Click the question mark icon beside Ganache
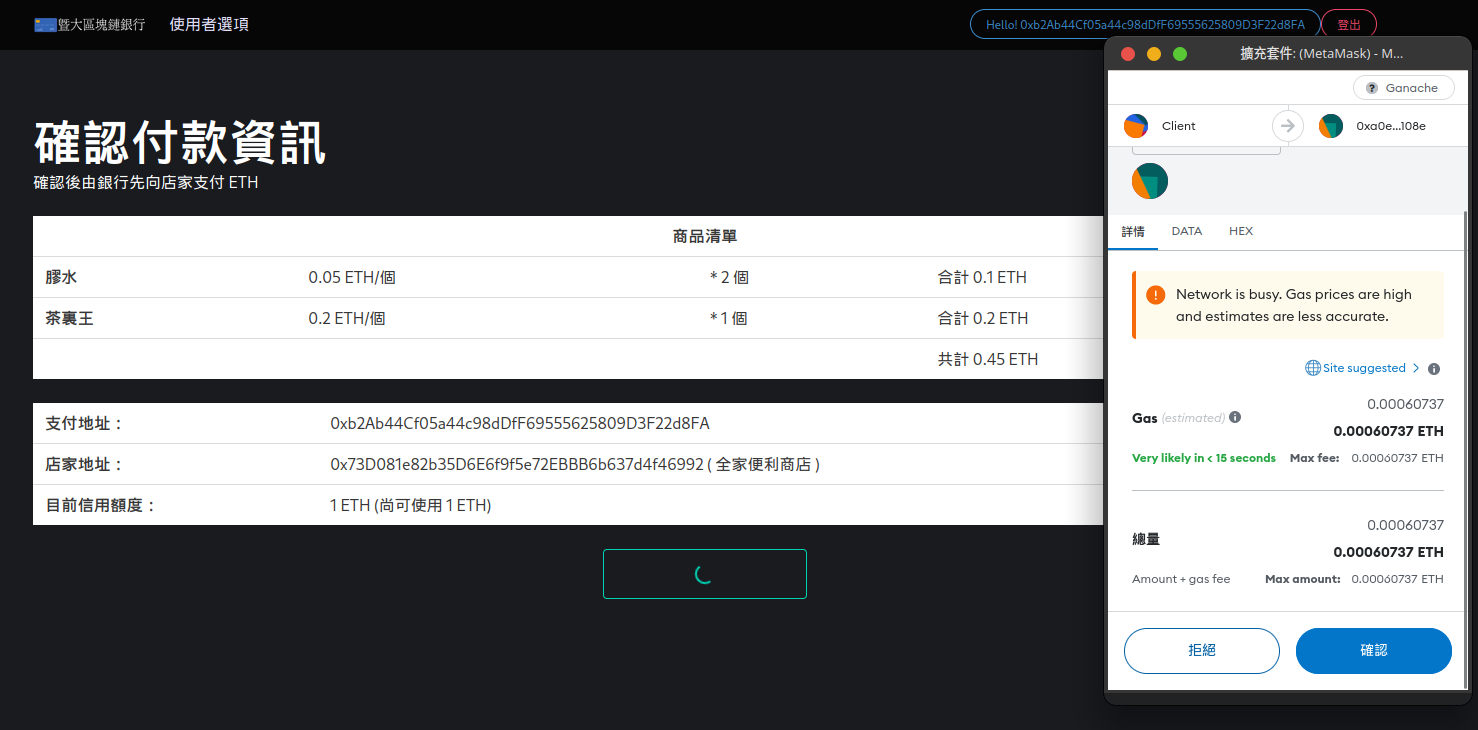 (1372, 88)
